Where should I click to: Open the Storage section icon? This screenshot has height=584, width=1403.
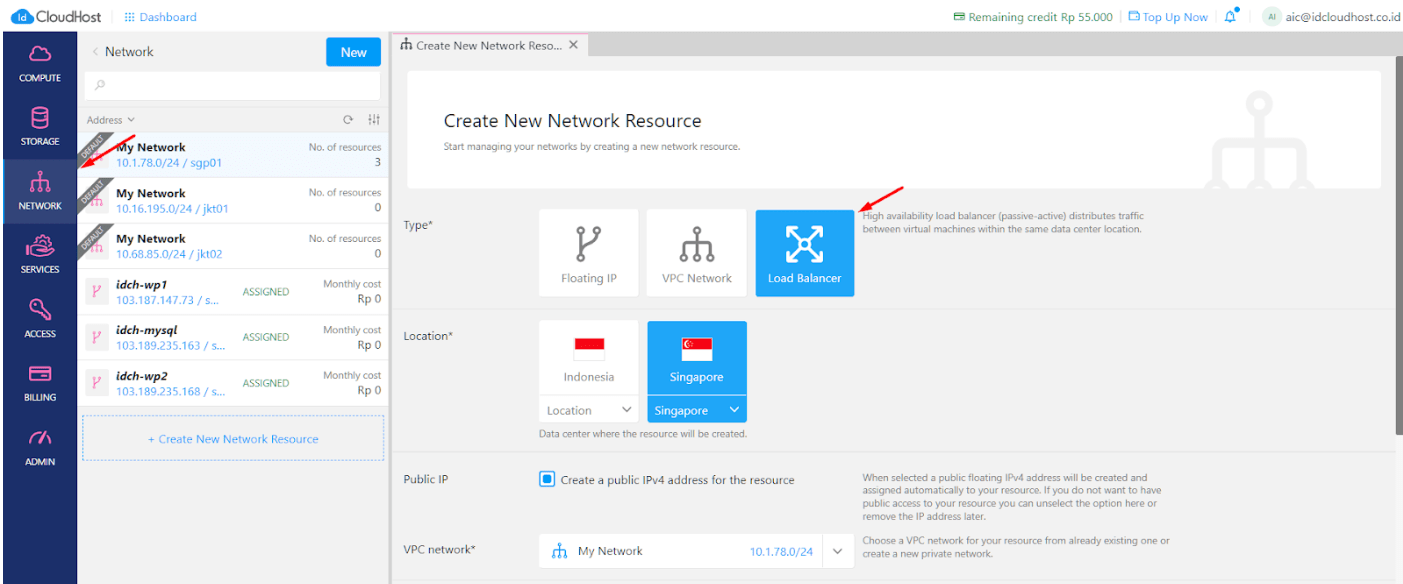40,119
